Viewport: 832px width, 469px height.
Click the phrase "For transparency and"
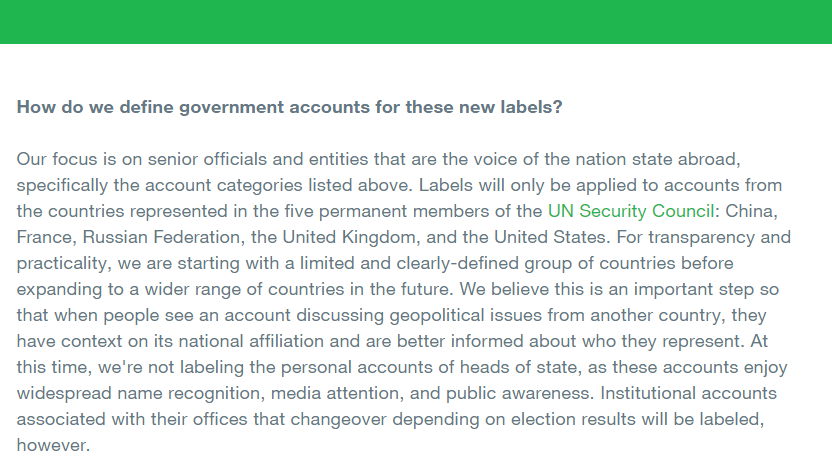coord(704,237)
